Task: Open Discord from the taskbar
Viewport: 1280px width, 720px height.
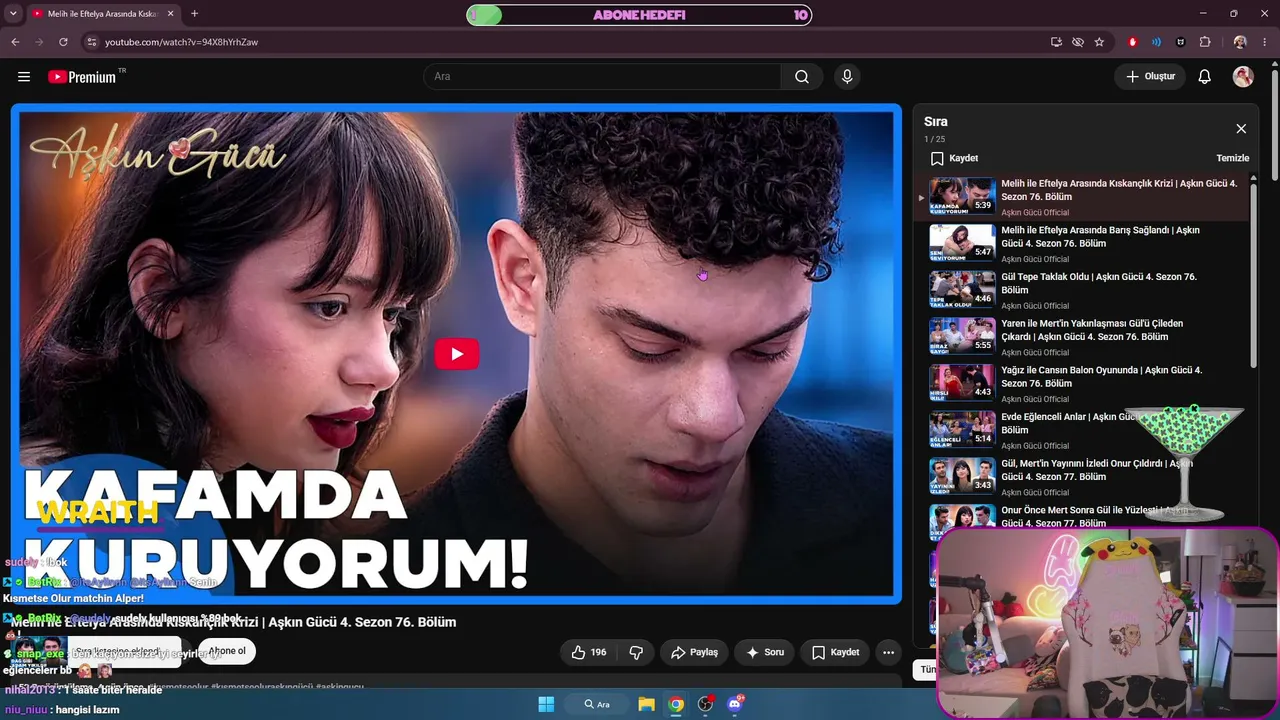Action: click(735, 704)
